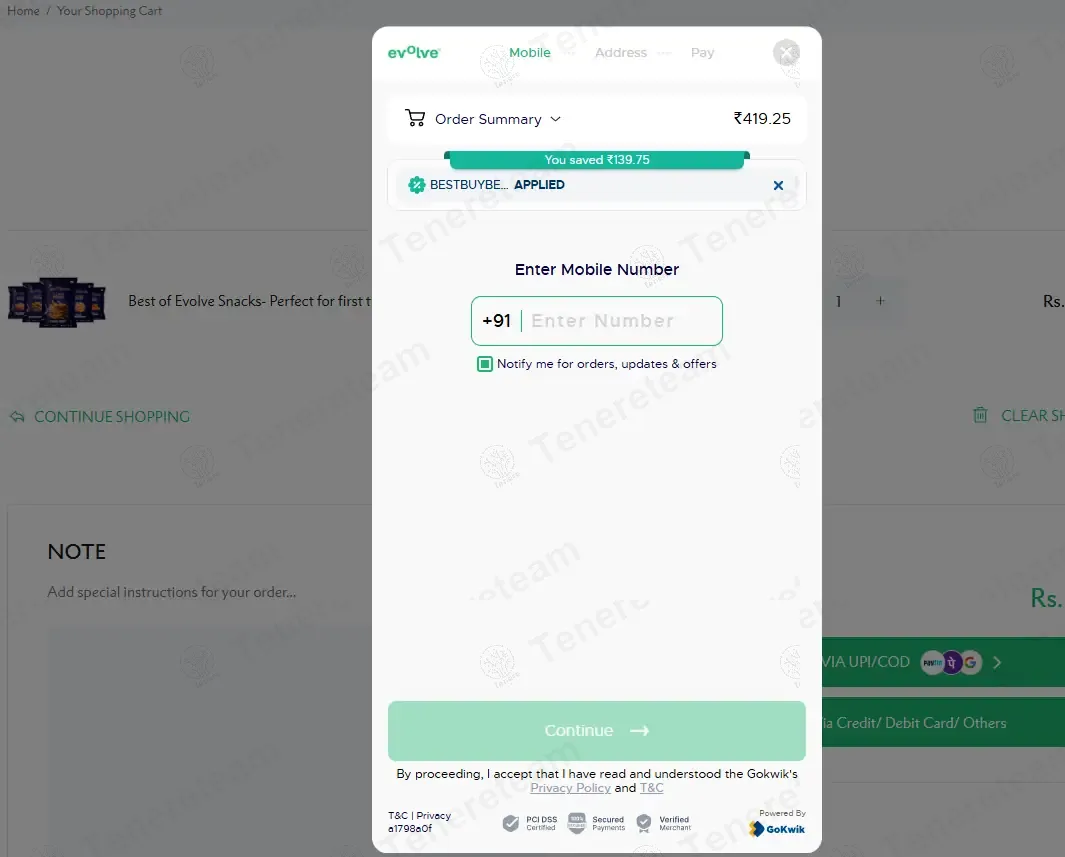Uncheck Notify me for orders, updates & offers
This screenshot has height=857, width=1065.
(x=484, y=364)
